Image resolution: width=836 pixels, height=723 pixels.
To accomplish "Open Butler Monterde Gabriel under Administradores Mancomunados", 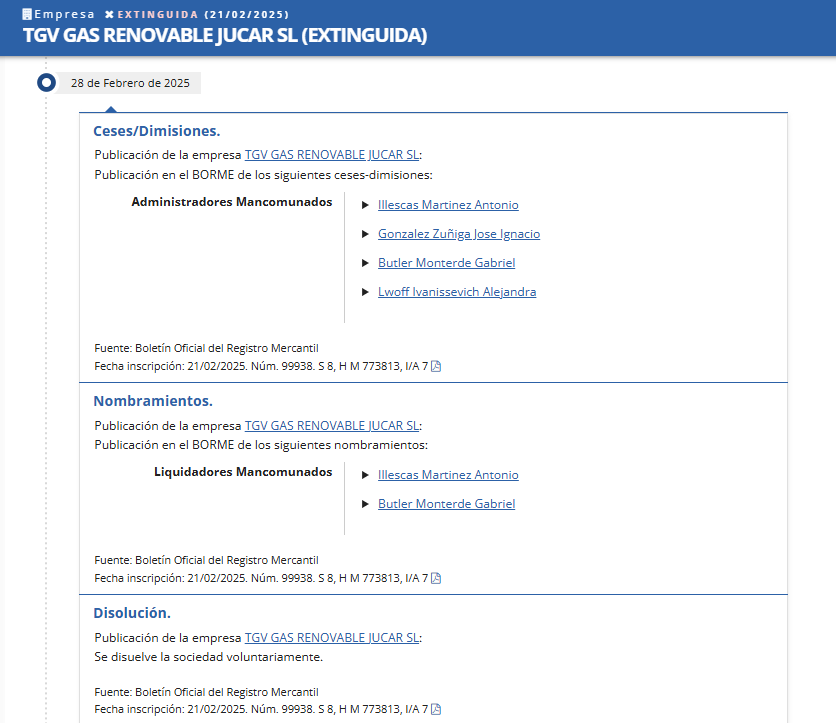I will (x=446, y=263).
